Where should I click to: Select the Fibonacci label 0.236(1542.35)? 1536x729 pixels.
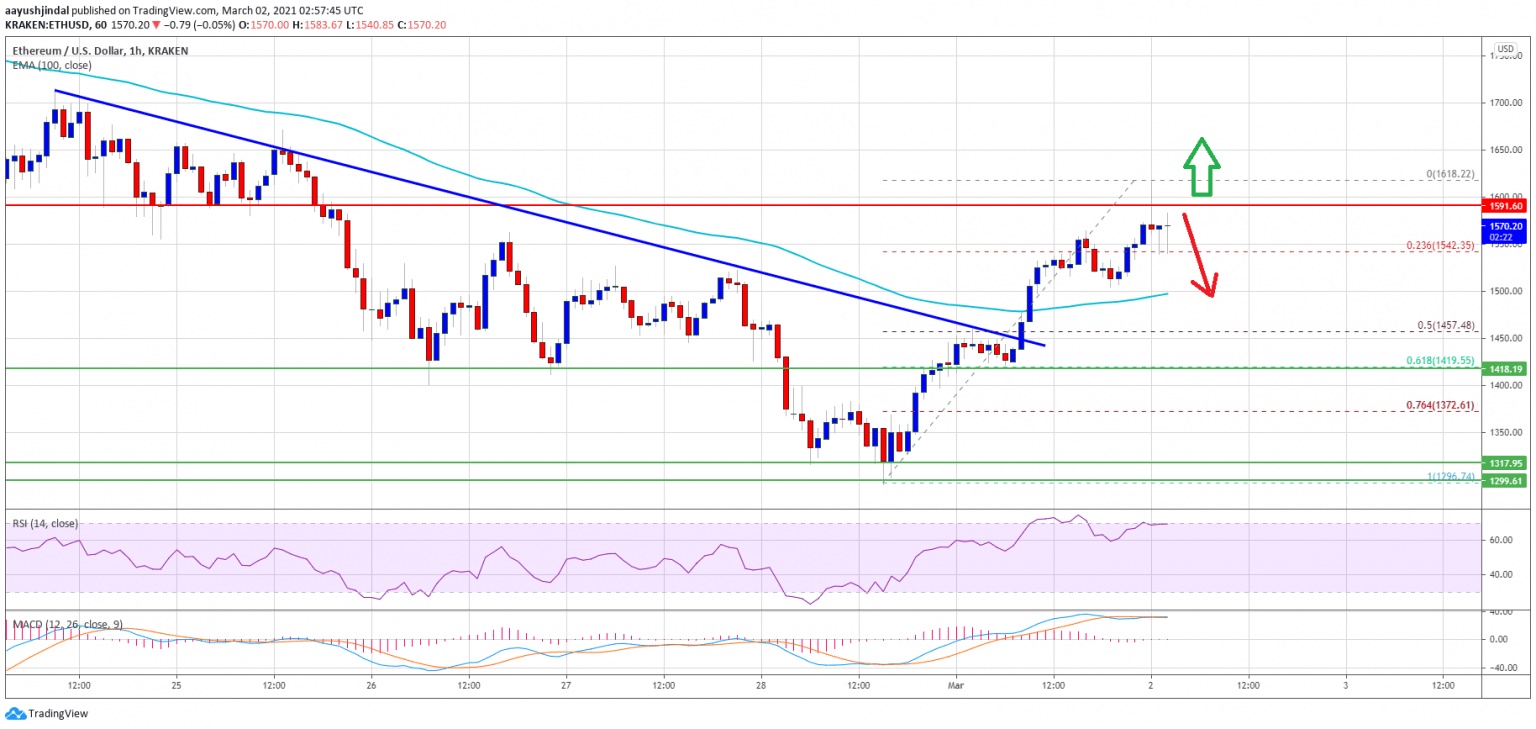tap(1439, 245)
